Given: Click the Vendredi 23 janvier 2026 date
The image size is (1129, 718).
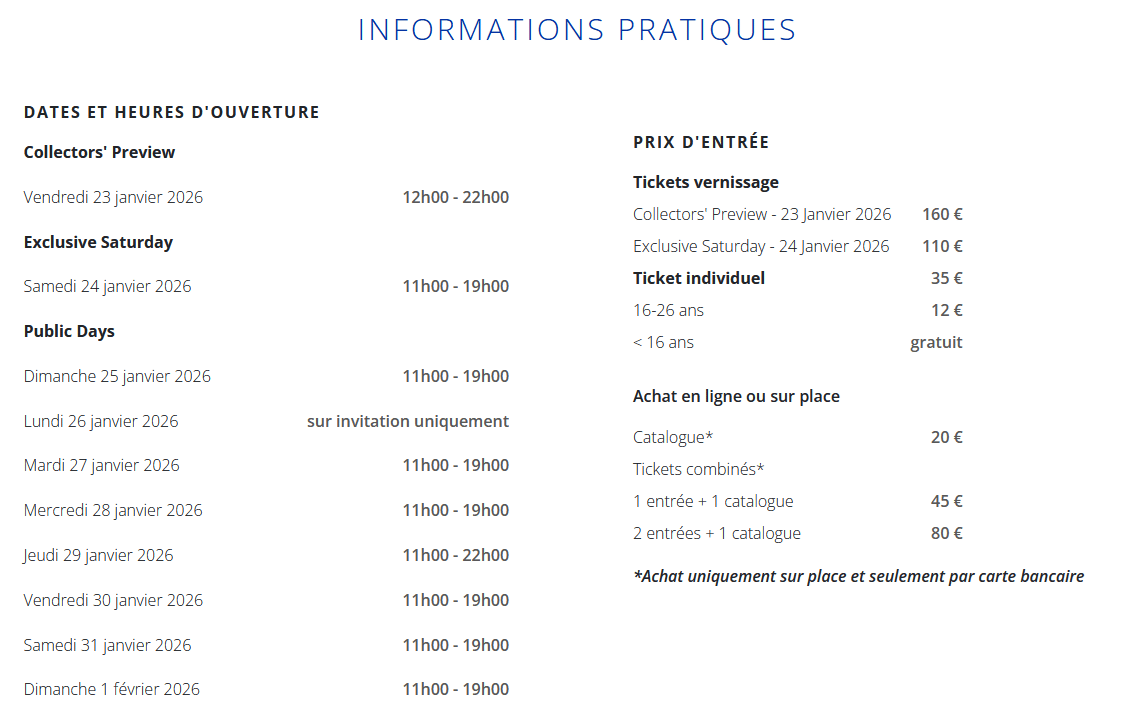Looking at the screenshot, I should [113, 197].
